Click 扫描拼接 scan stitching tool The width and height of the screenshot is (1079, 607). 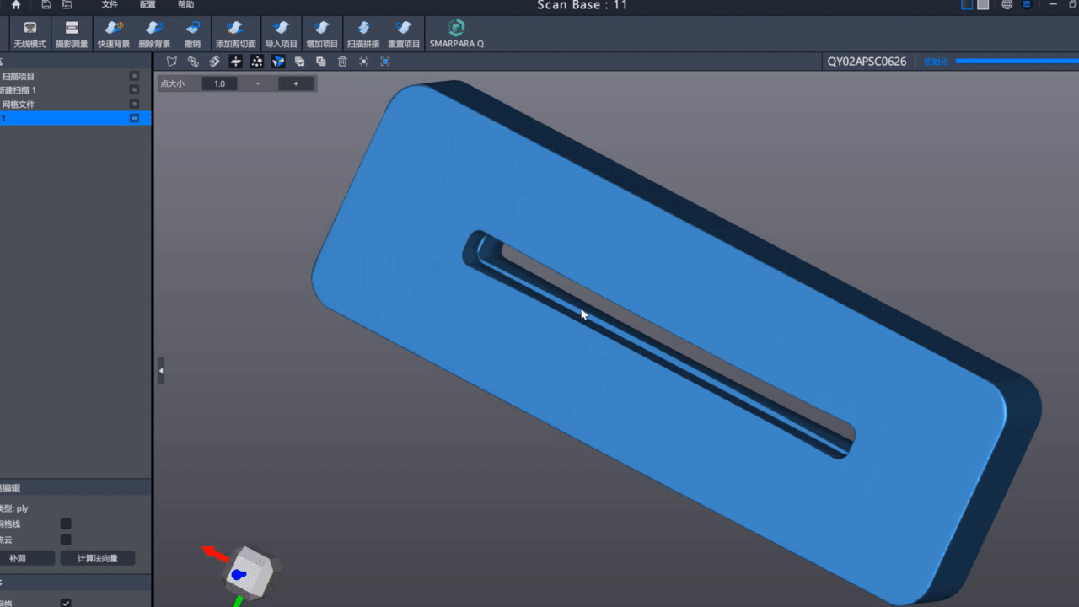(x=363, y=33)
